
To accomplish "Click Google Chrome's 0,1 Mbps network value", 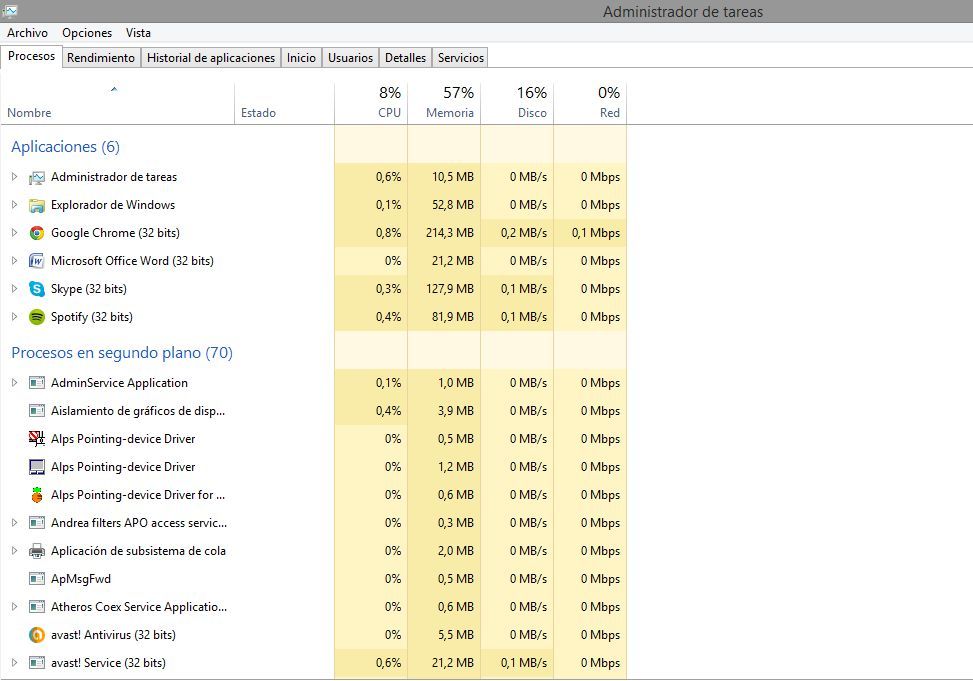I will click(x=596, y=233).
